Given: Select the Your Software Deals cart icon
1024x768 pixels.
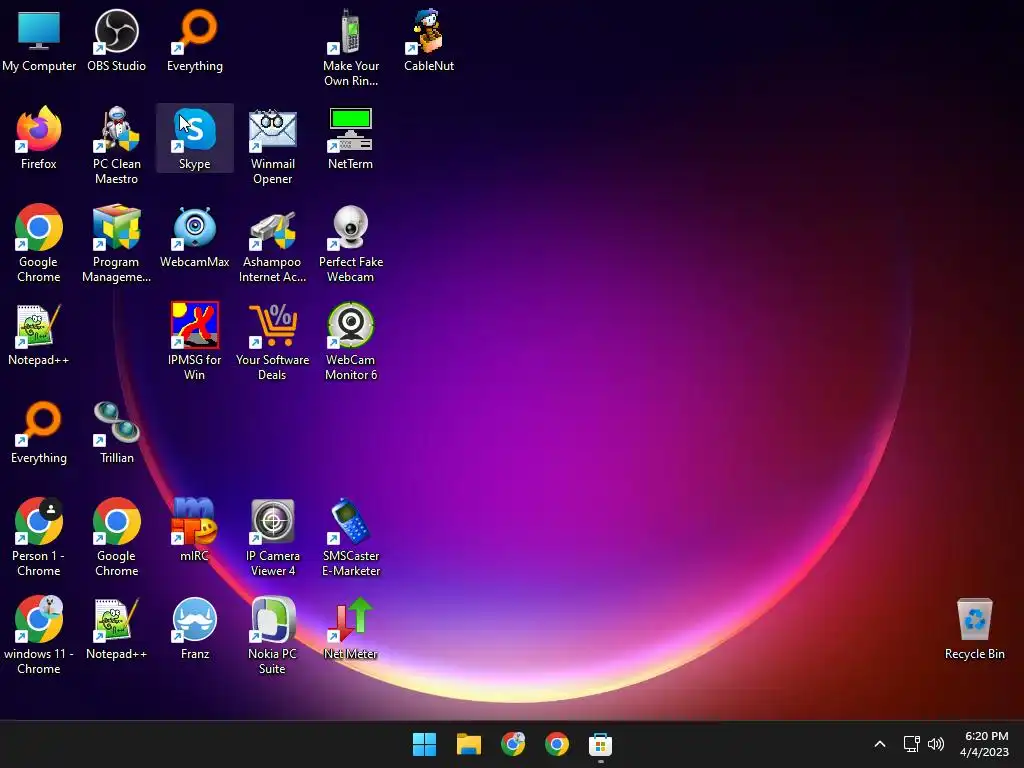Looking at the screenshot, I should (x=272, y=325).
